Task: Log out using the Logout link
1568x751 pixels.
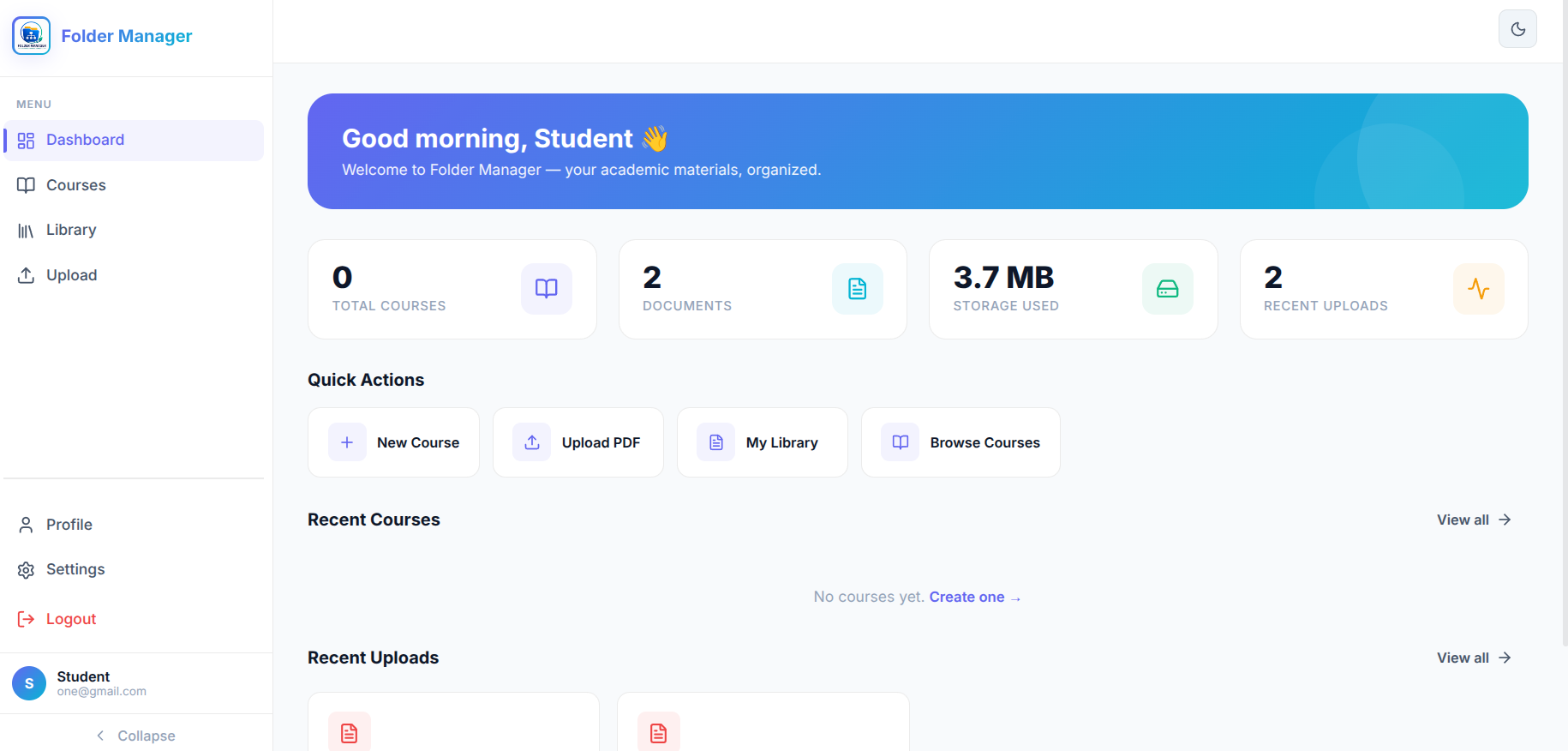Action: click(134, 619)
